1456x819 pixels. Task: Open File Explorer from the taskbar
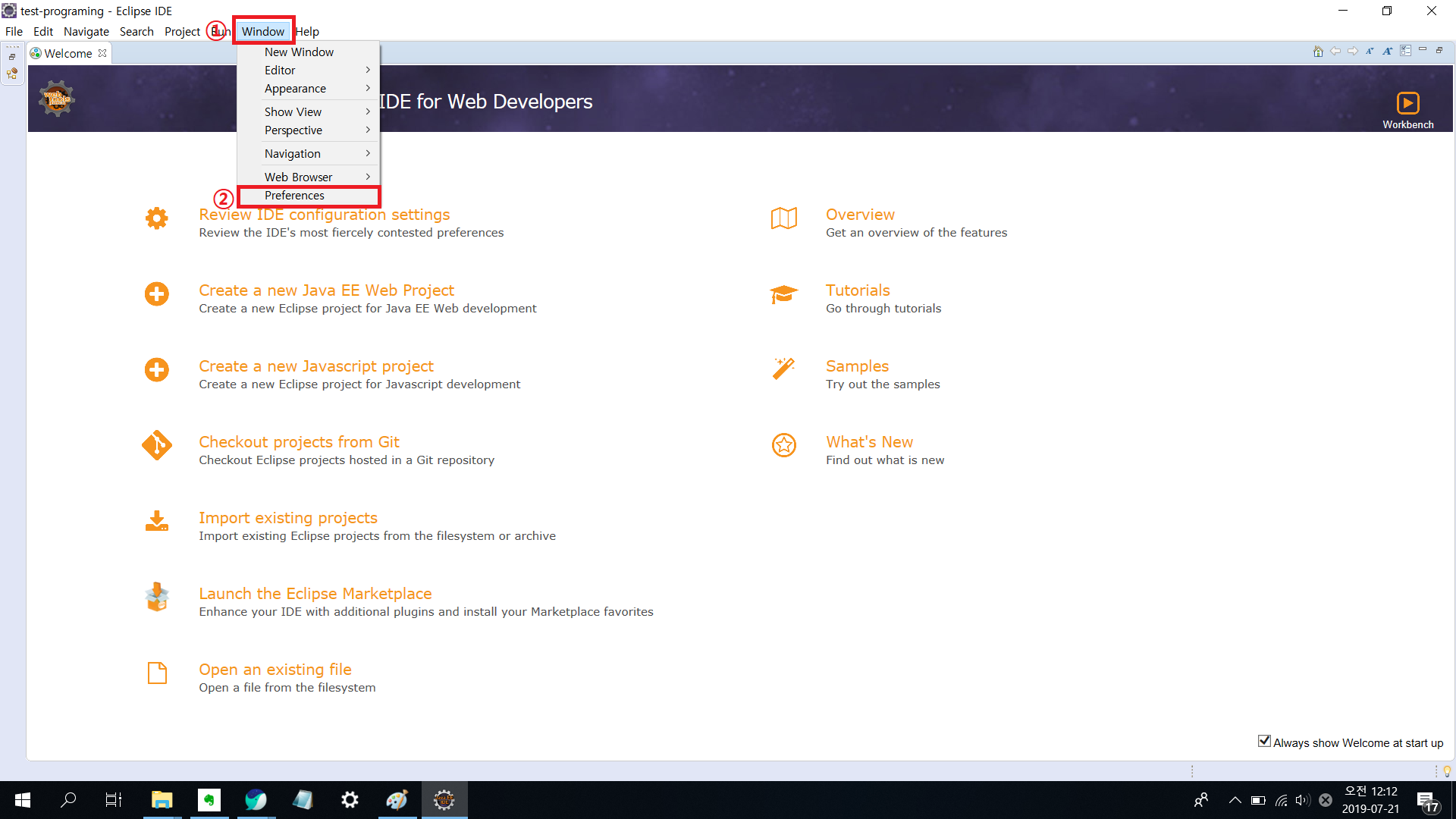point(162,800)
